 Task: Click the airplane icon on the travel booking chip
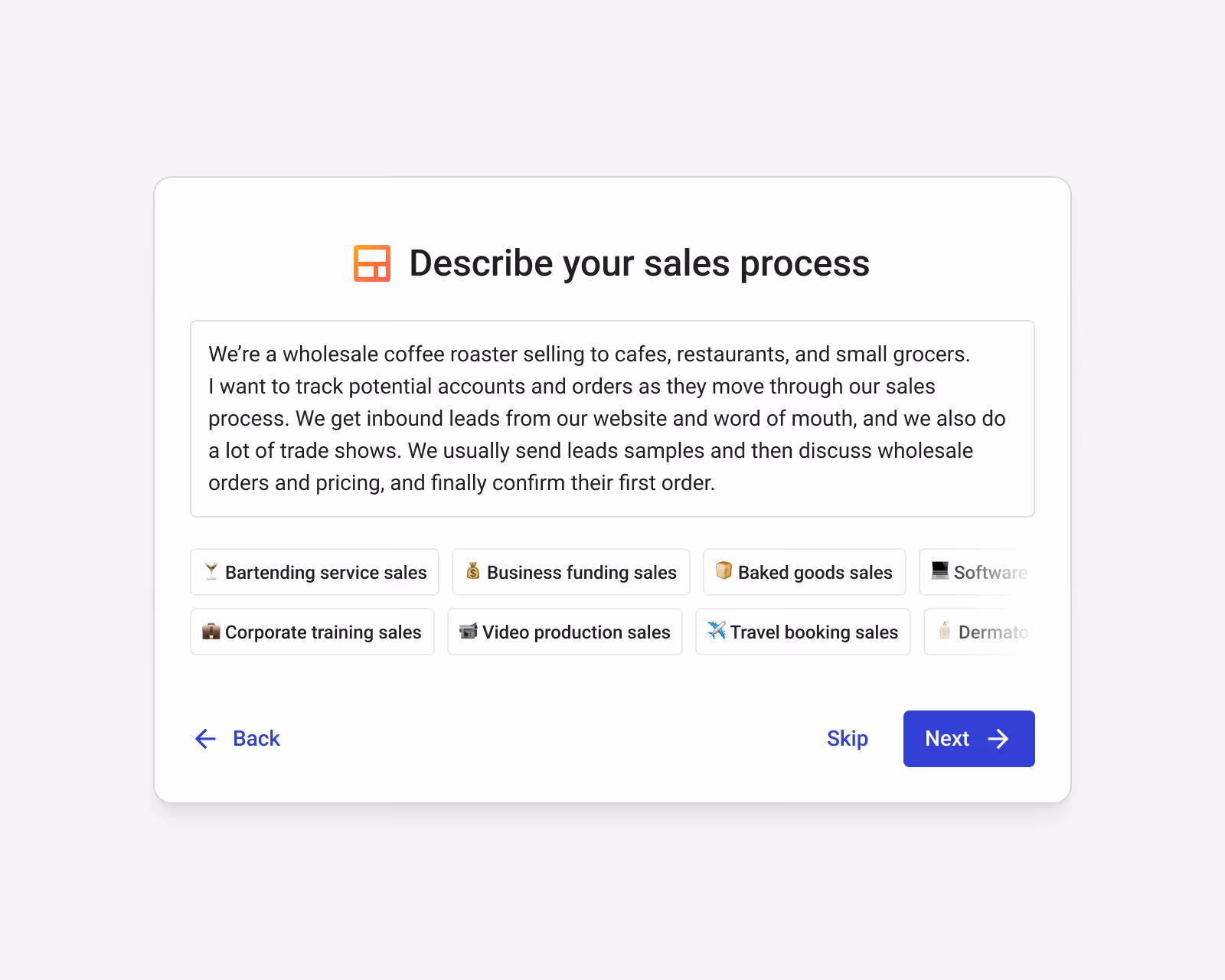(715, 632)
